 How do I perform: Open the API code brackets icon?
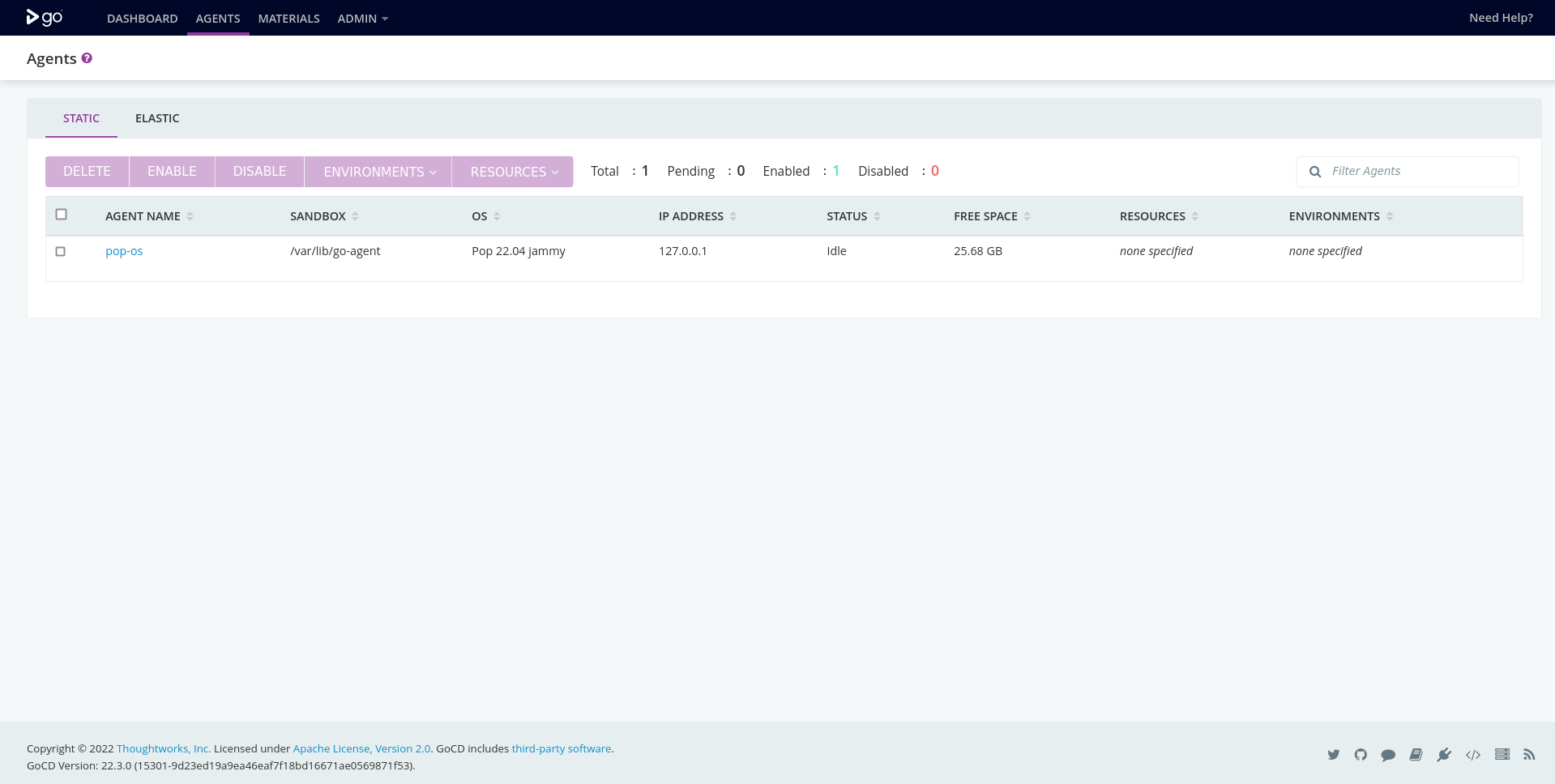(x=1473, y=755)
